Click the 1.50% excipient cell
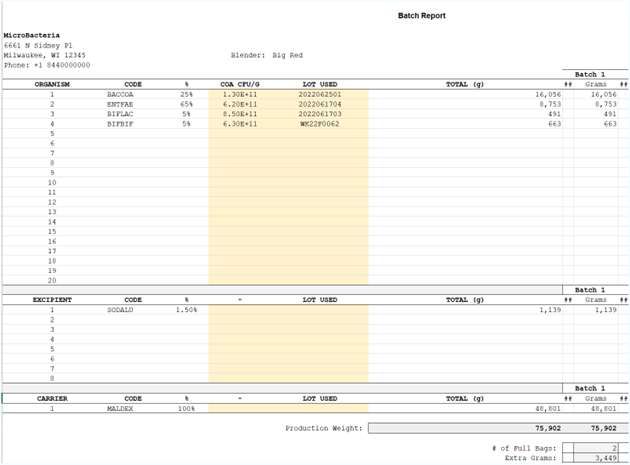This screenshot has height=465, width=630. tap(186, 310)
